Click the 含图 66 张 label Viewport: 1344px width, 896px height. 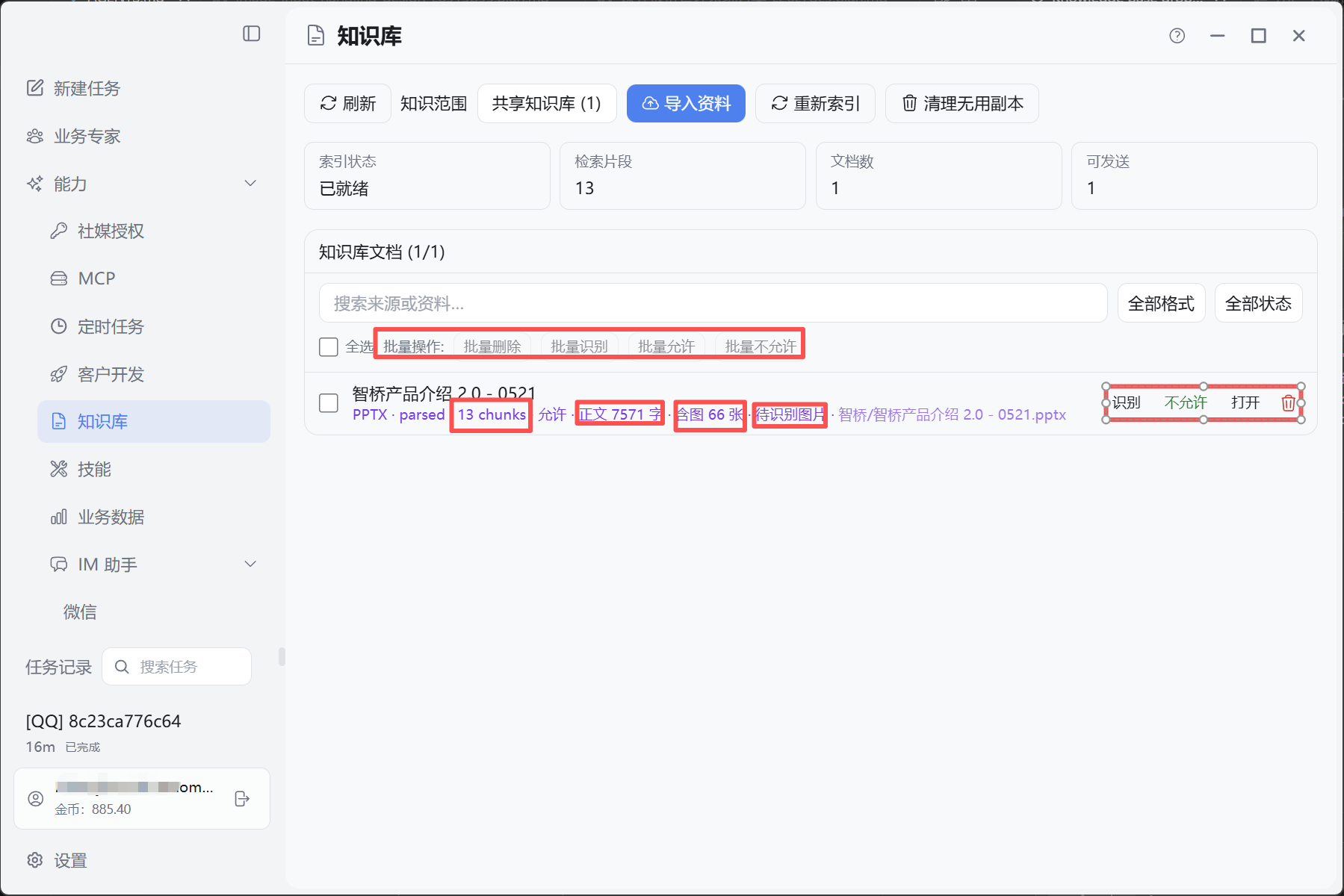pyautogui.click(x=710, y=414)
